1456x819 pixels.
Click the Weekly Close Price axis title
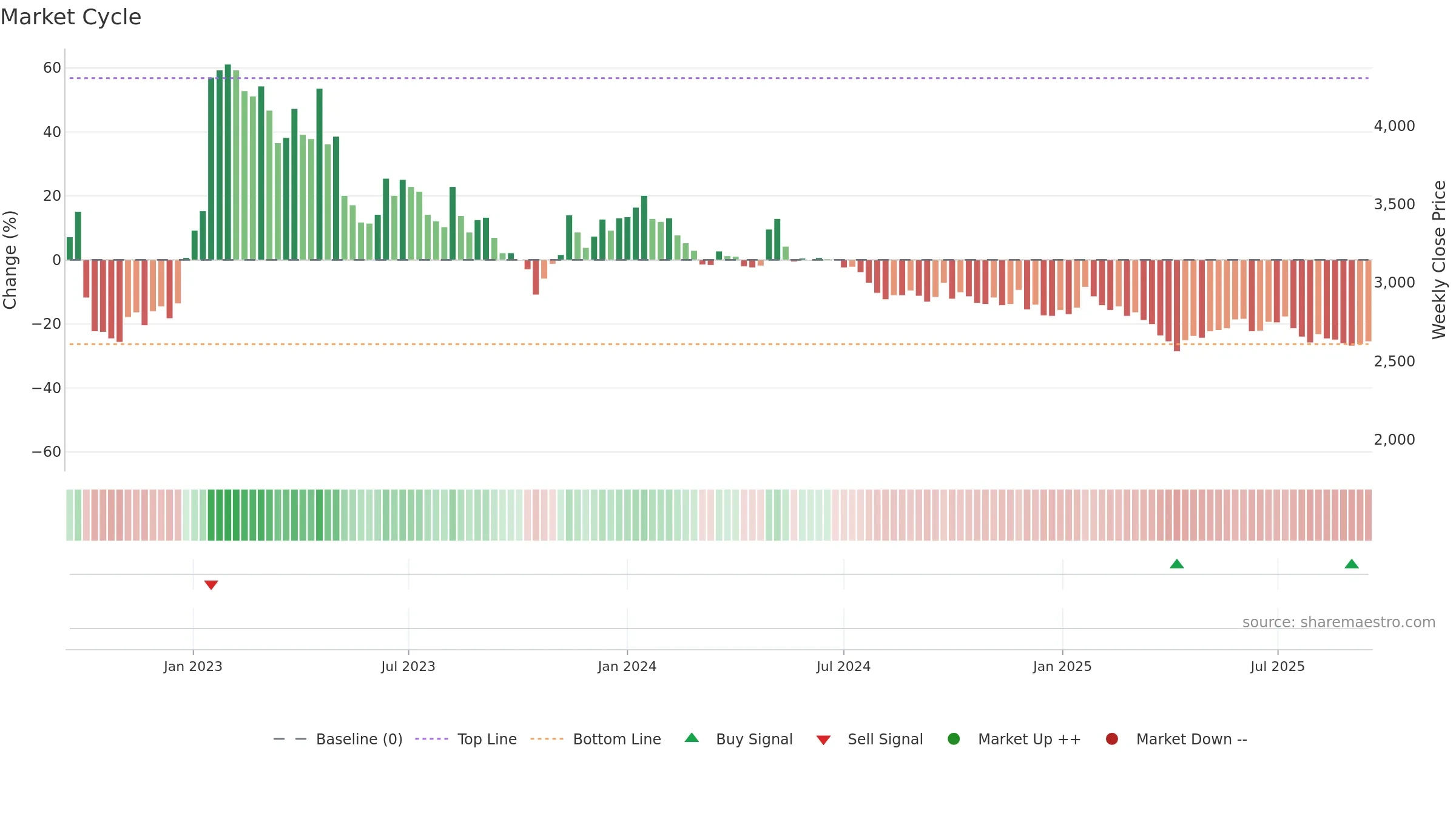1439,260
